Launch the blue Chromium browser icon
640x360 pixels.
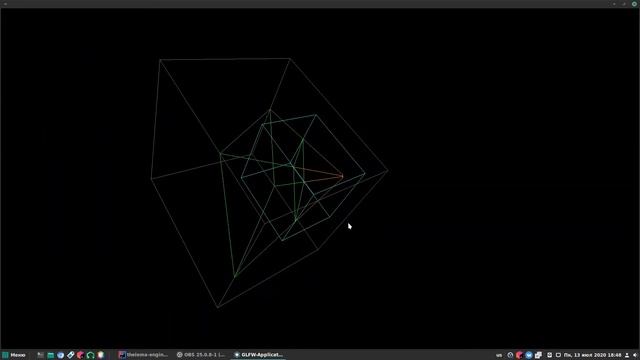coord(60,355)
